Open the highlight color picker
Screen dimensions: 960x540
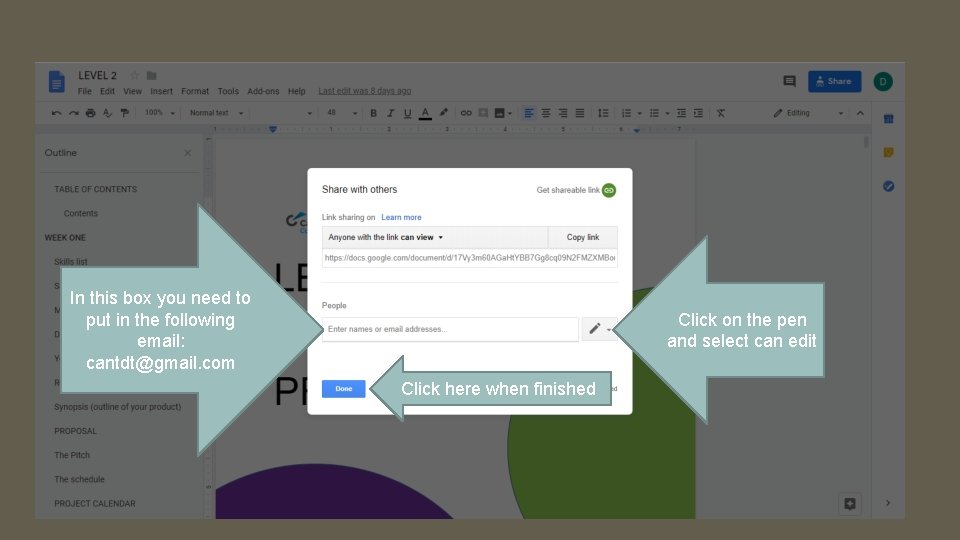point(444,113)
